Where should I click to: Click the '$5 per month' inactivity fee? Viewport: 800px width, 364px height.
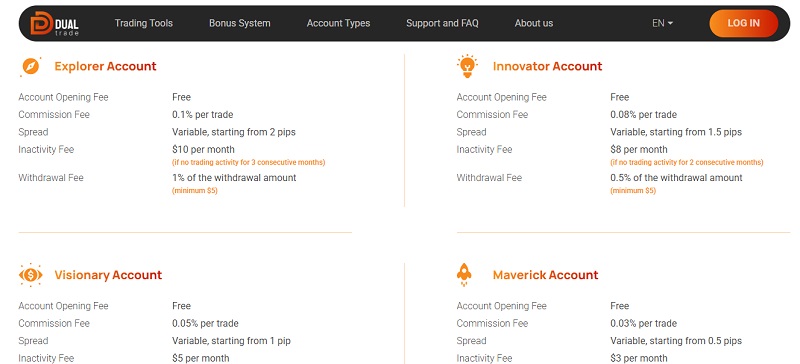click(x=201, y=358)
